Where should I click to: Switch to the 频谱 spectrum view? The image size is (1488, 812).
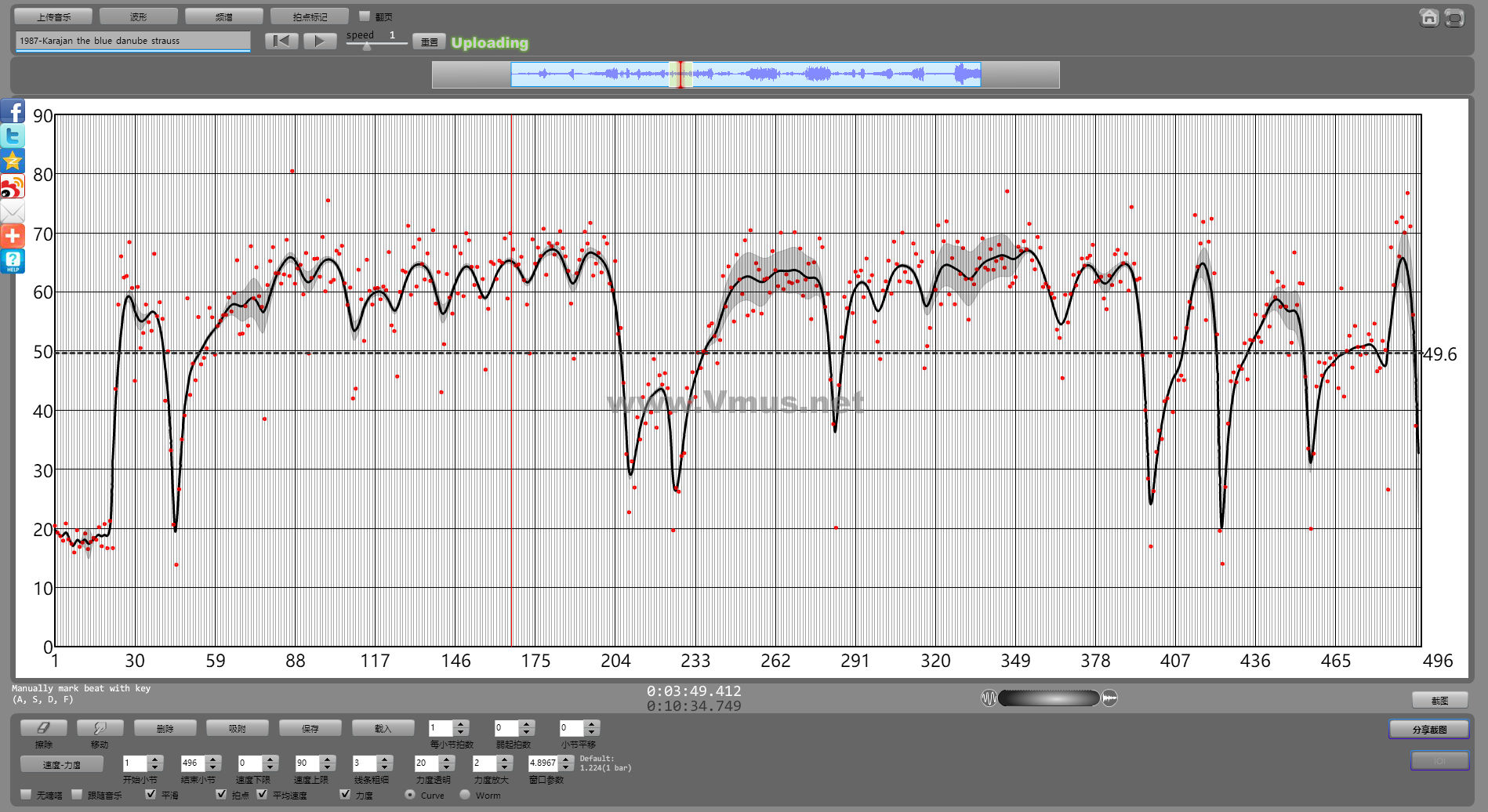tap(224, 16)
